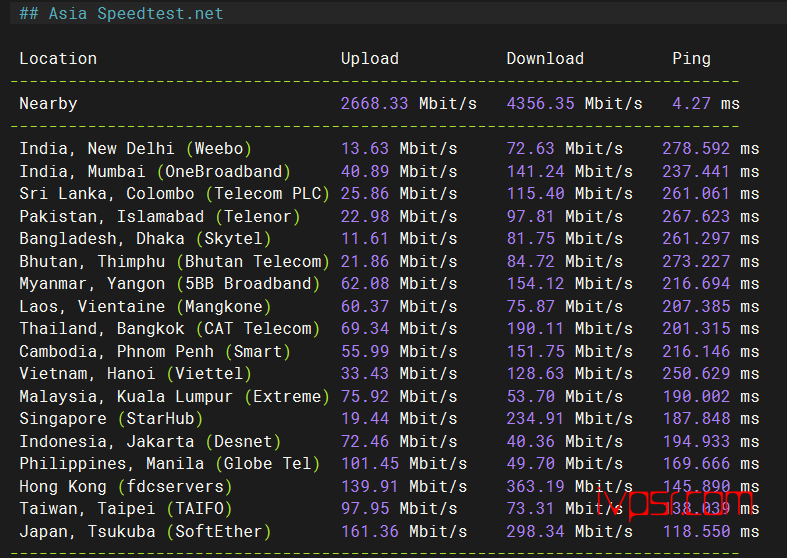Select 'Hong Kong (fdcservers)' row label
Viewport: 787px width, 558px height.
click(126, 488)
